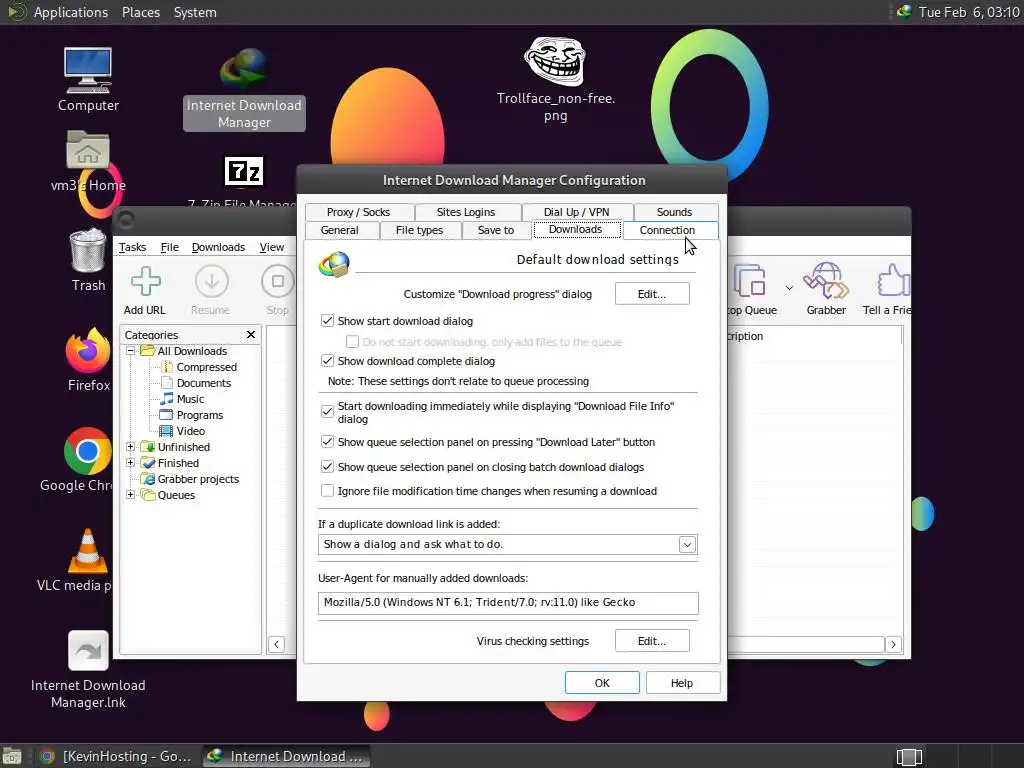Toggle Start downloading immediately checkbox
Viewport: 1024px width, 768px height.
coord(327,411)
